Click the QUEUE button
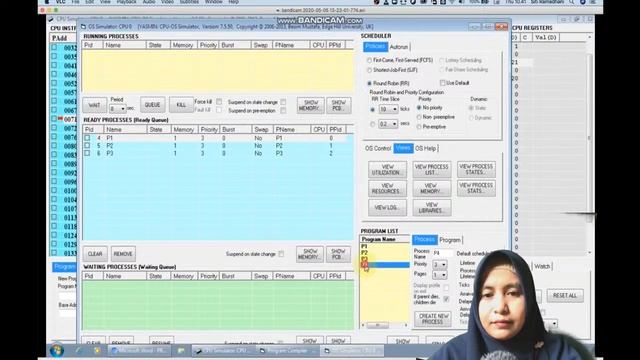This screenshot has height=360, width=640. click(153, 105)
